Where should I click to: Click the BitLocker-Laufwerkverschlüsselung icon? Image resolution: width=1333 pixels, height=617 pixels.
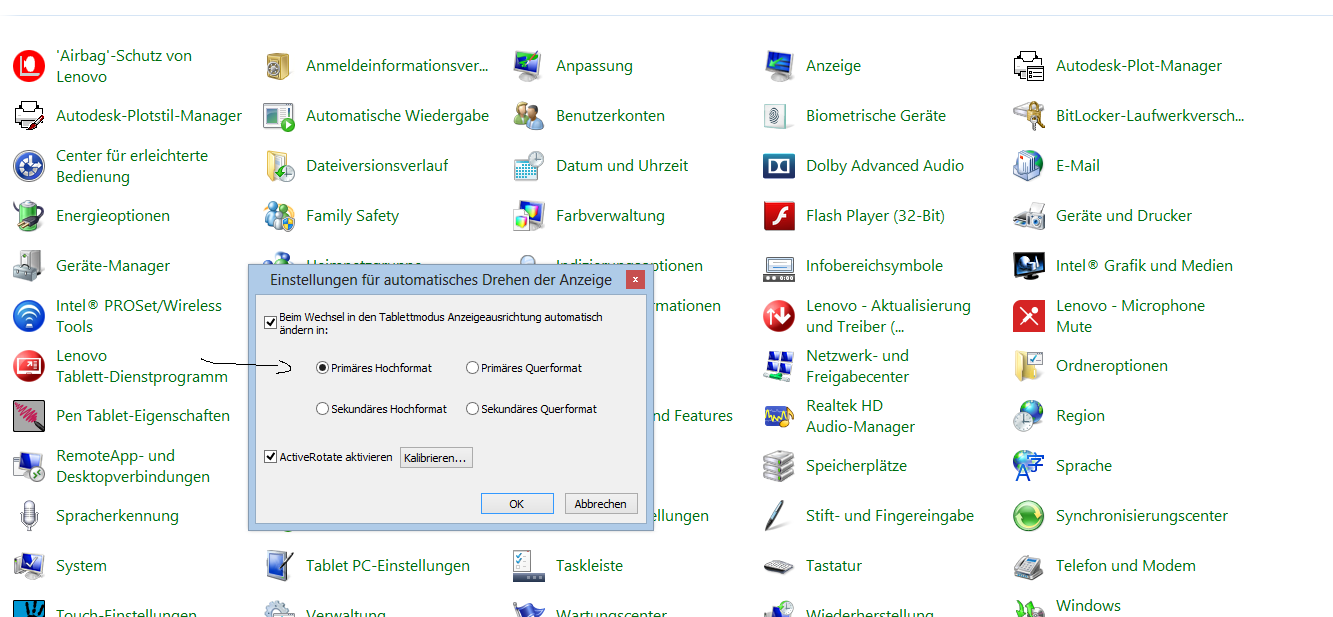tap(1029, 116)
